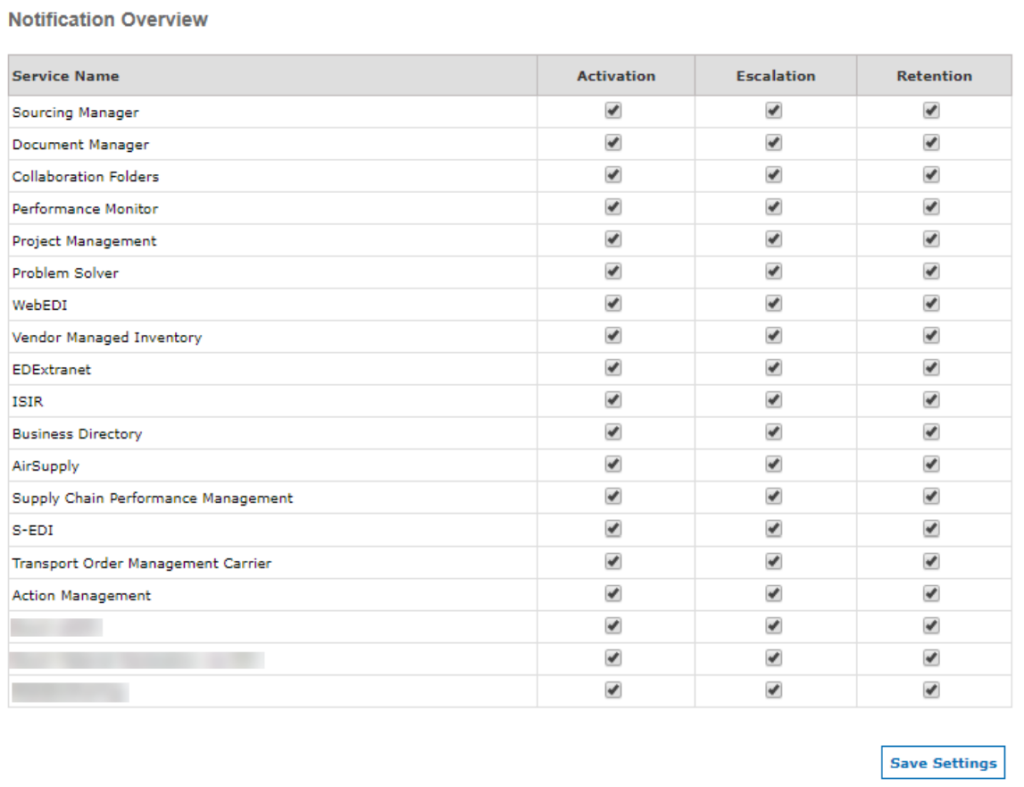This screenshot has height=787, width=1024.
Task: Uncheck Activation for Supply Chain Performance Management
Action: (613, 496)
